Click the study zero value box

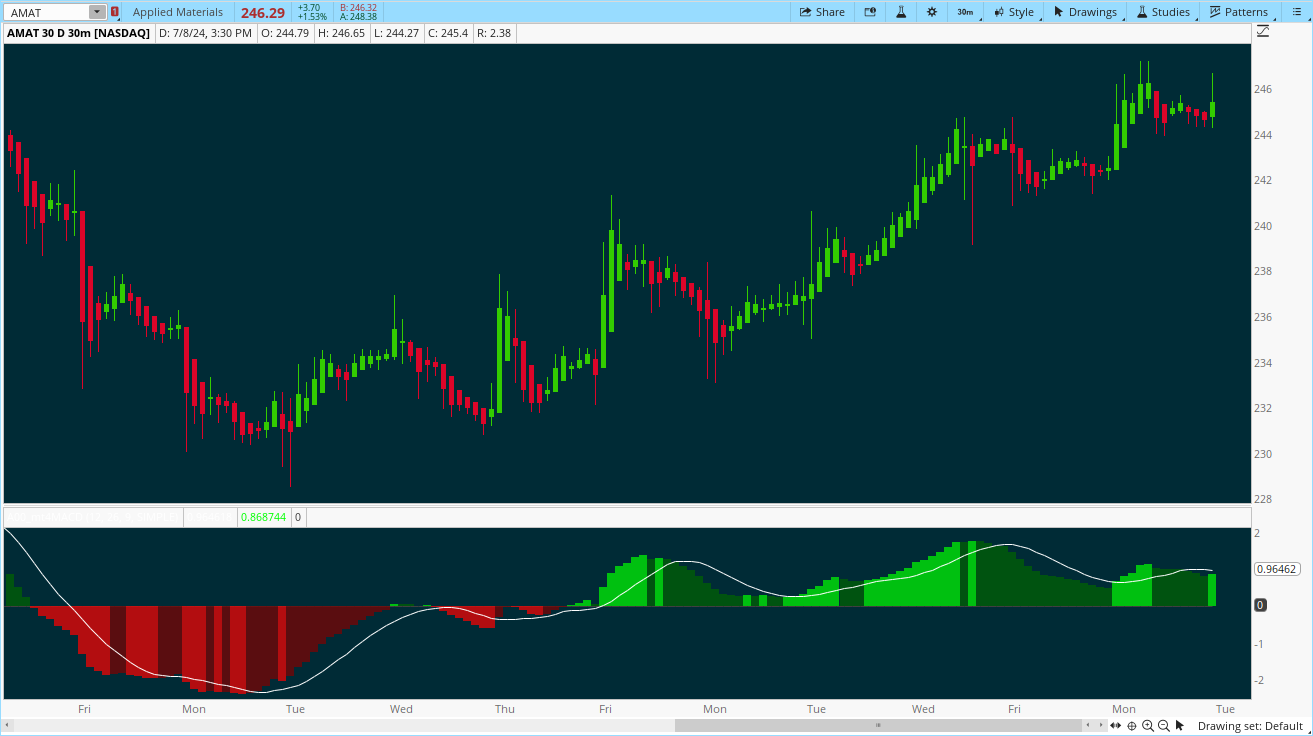[x=298, y=517]
